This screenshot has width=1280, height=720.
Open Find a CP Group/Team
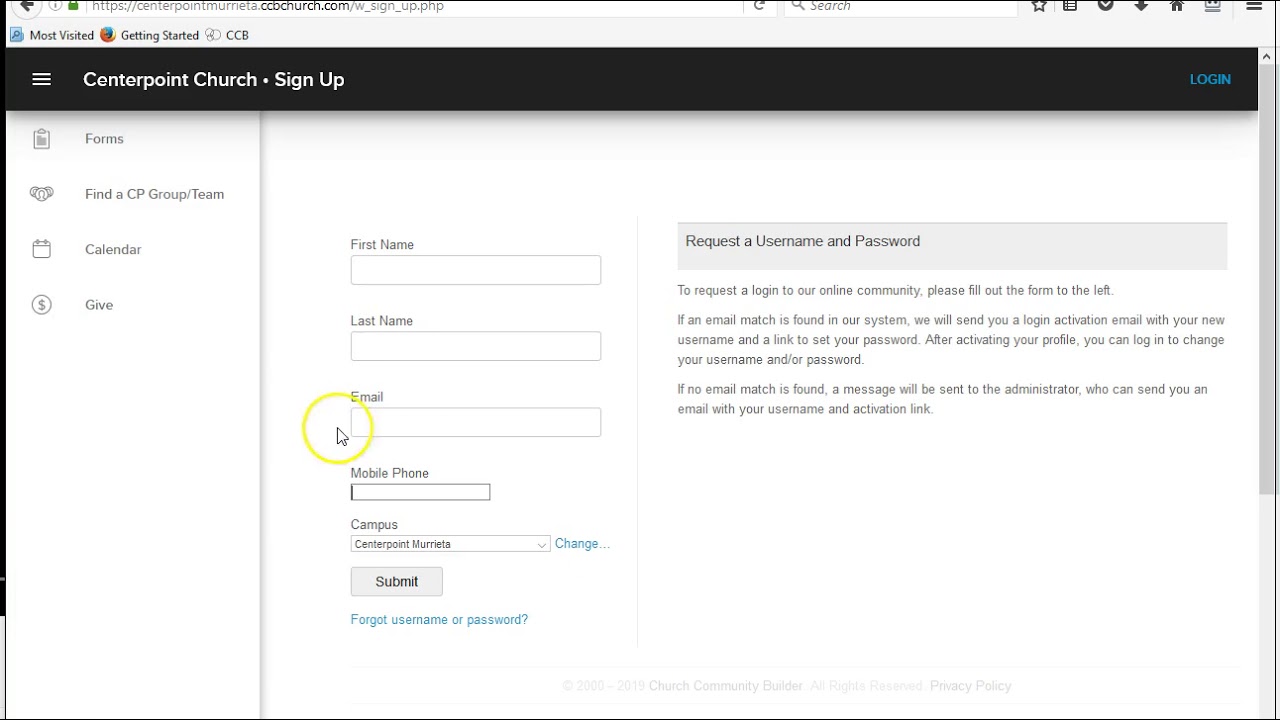click(154, 194)
